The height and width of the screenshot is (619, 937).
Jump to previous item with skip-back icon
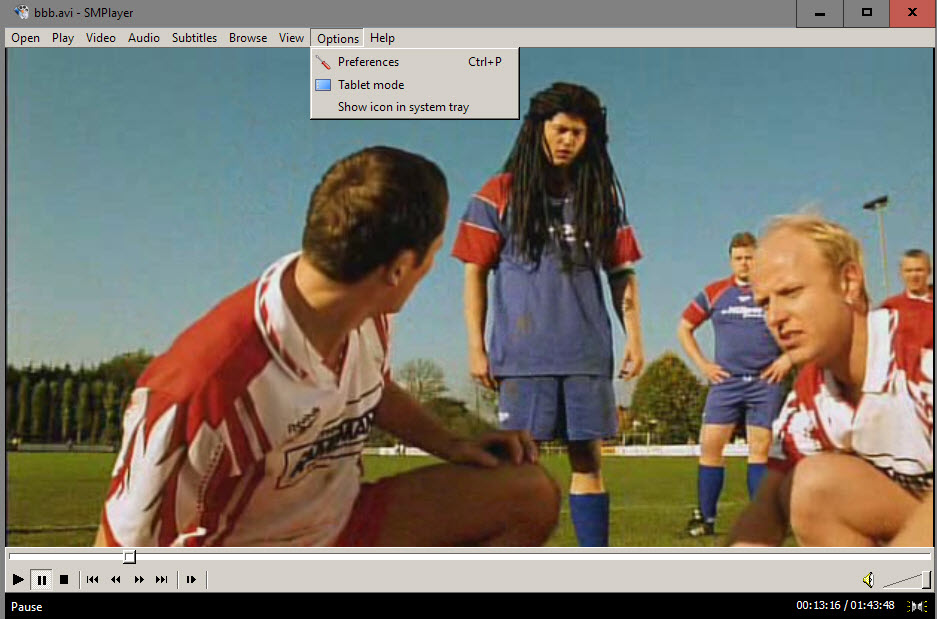[x=93, y=579]
